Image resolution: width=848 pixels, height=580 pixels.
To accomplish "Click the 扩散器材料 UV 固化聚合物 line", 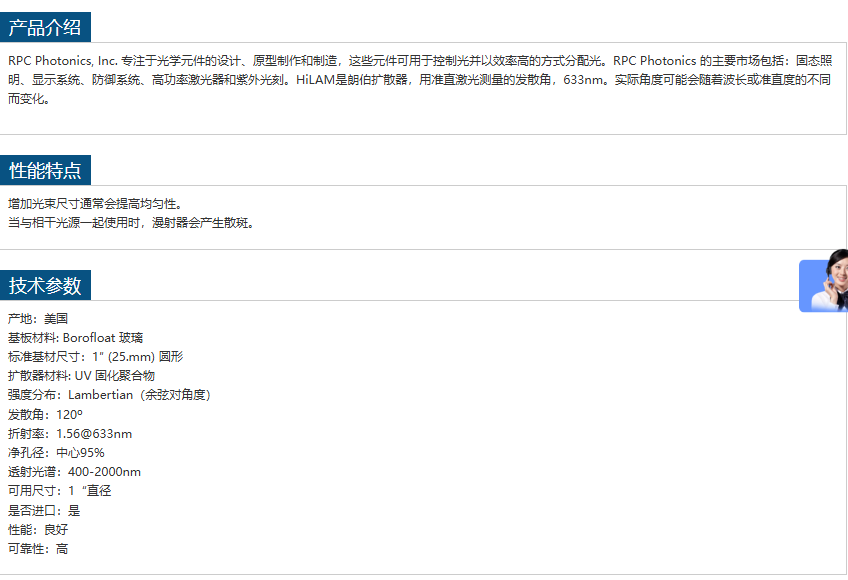I will [81, 376].
